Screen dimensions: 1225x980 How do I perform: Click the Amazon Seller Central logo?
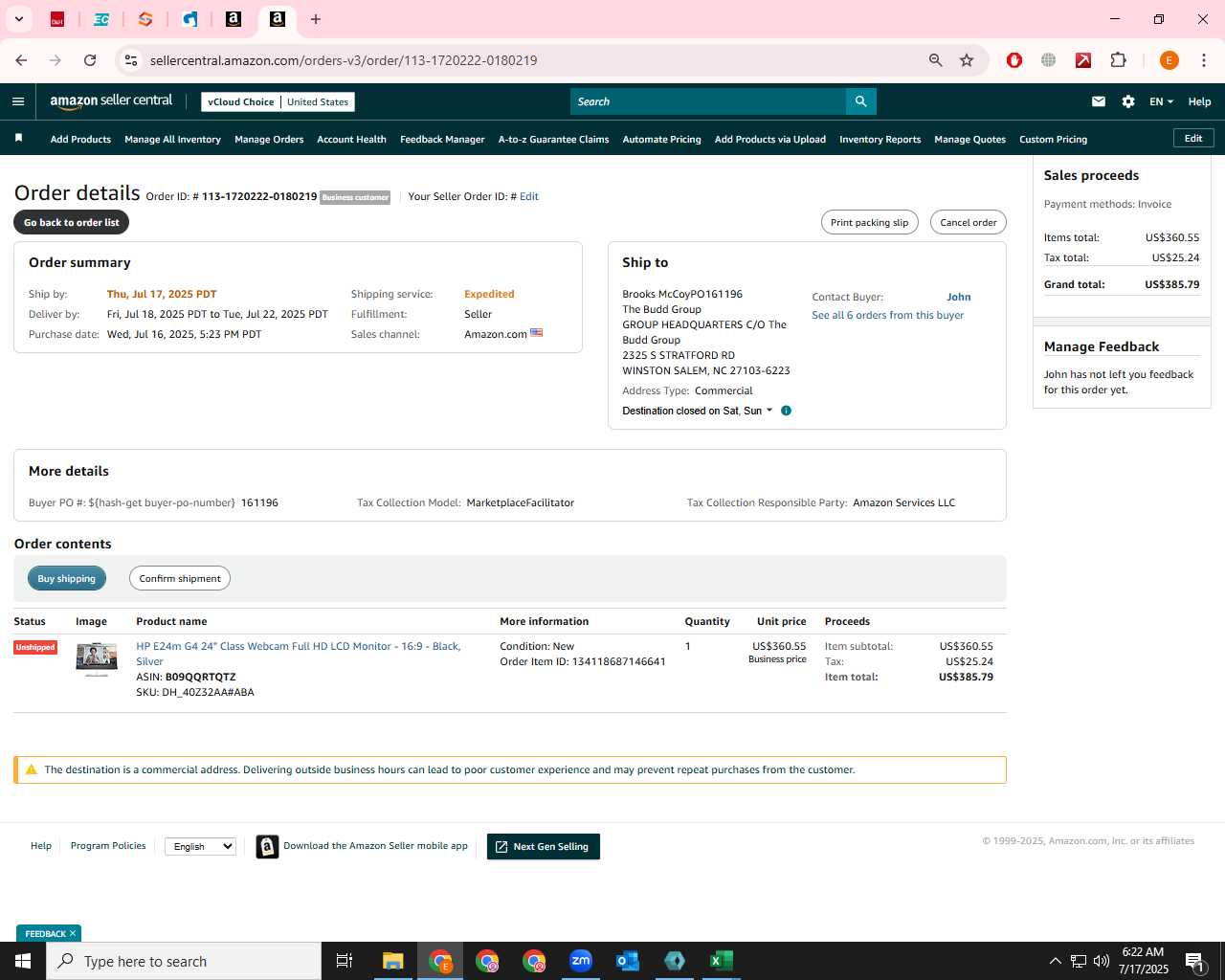coord(111,101)
